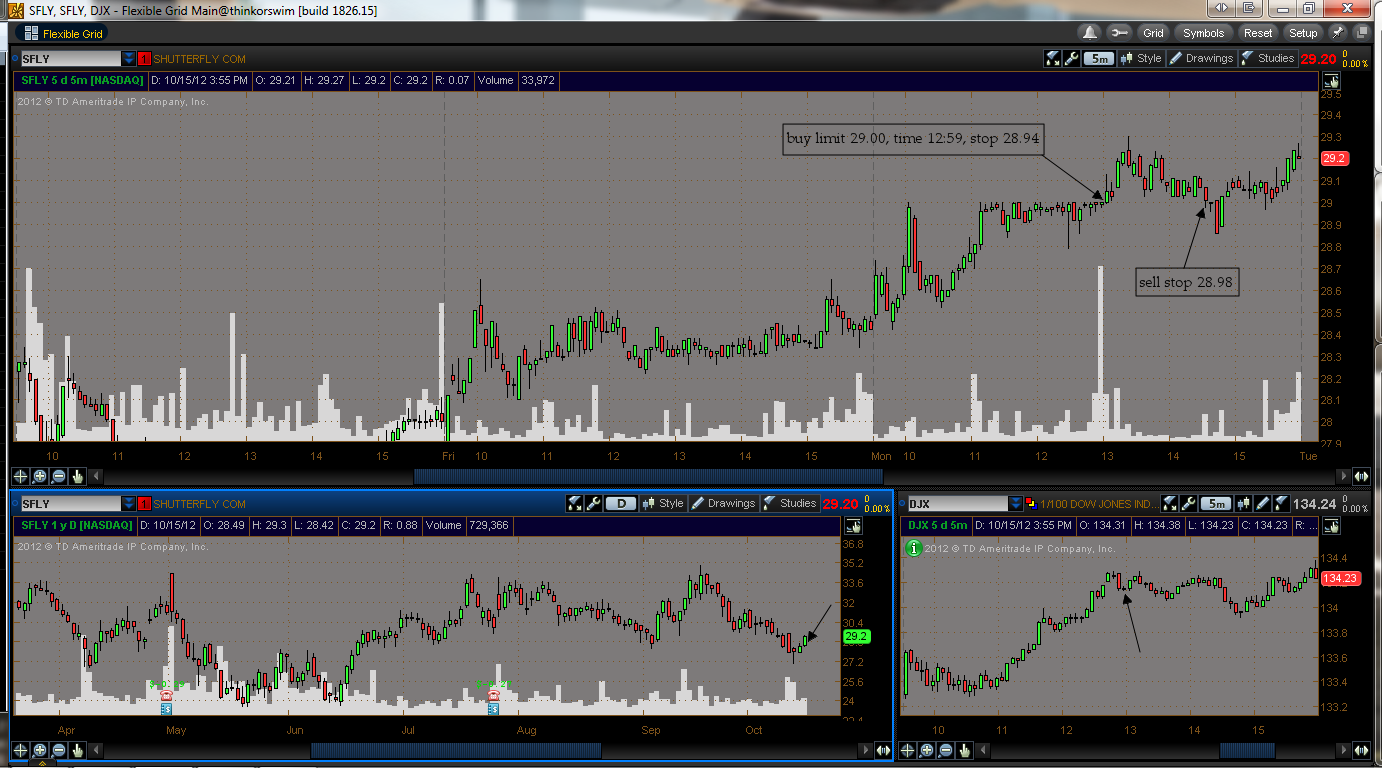This screenshot has width=1382, height=768.
Task: Change the 5m timeframe in DJX chart
Action: pos(1215,503)
